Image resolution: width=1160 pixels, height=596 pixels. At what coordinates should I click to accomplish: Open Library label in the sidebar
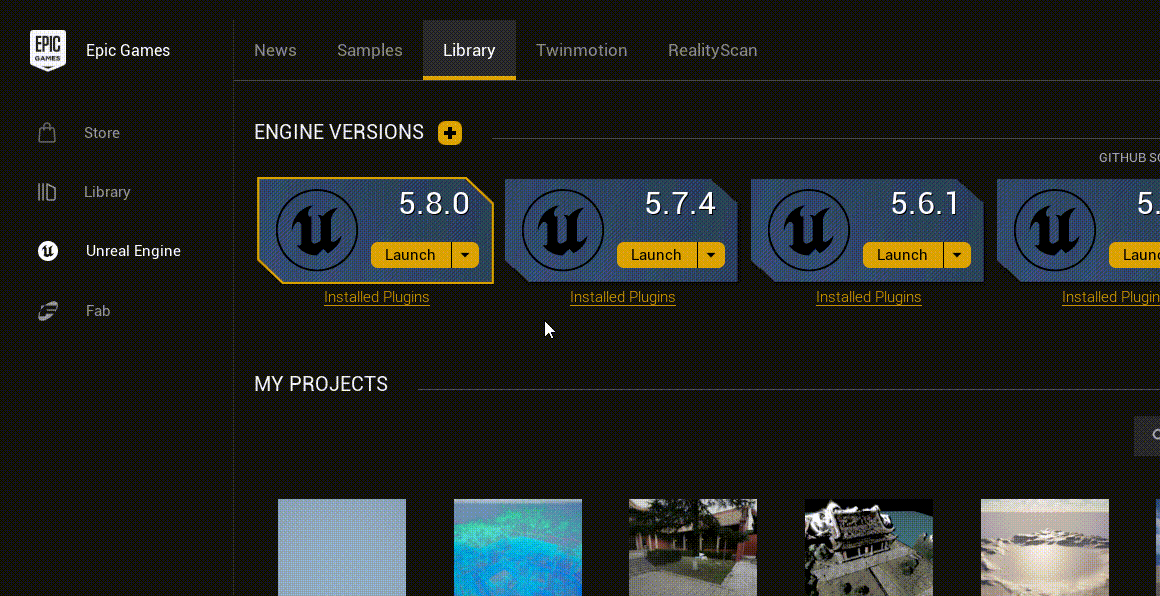coord(107,192)
